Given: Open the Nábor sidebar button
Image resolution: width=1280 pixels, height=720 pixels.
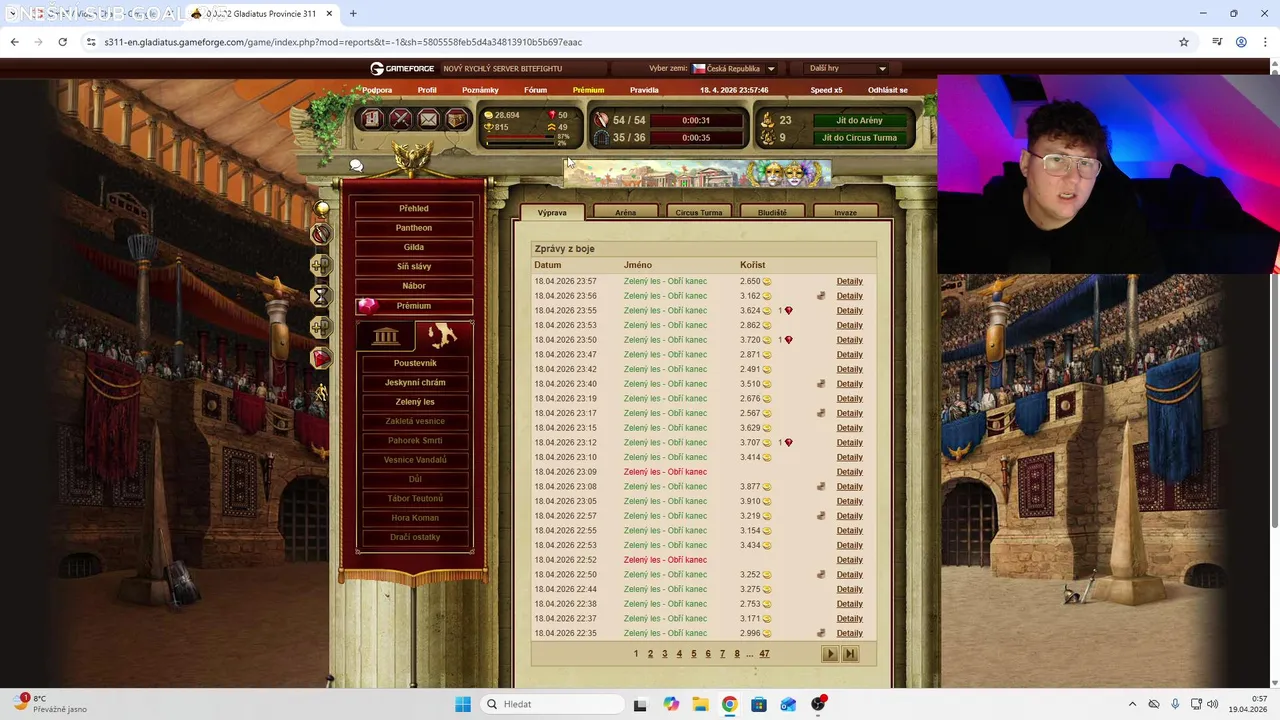Looking at the screenshot, I should click(414, 286).
